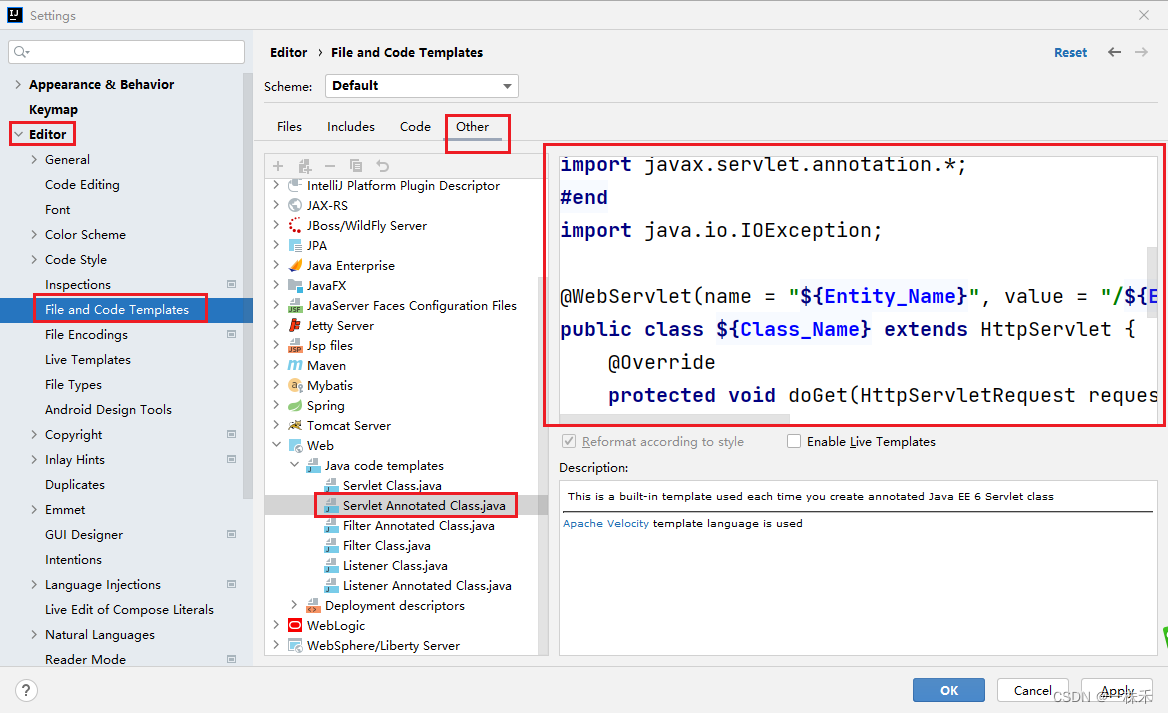1168x713 pixels.
Task: Click the WebSphere/Liberty Server icon
Action: point(295,645)
